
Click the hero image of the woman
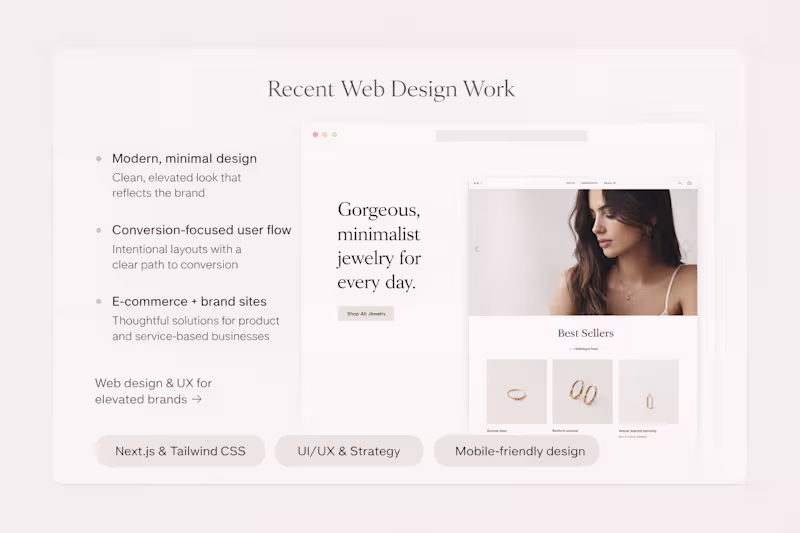[583, 252]
